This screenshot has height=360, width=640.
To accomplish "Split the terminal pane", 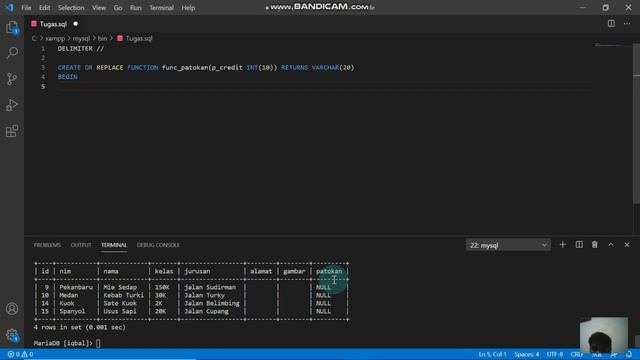I will [579, 244].
